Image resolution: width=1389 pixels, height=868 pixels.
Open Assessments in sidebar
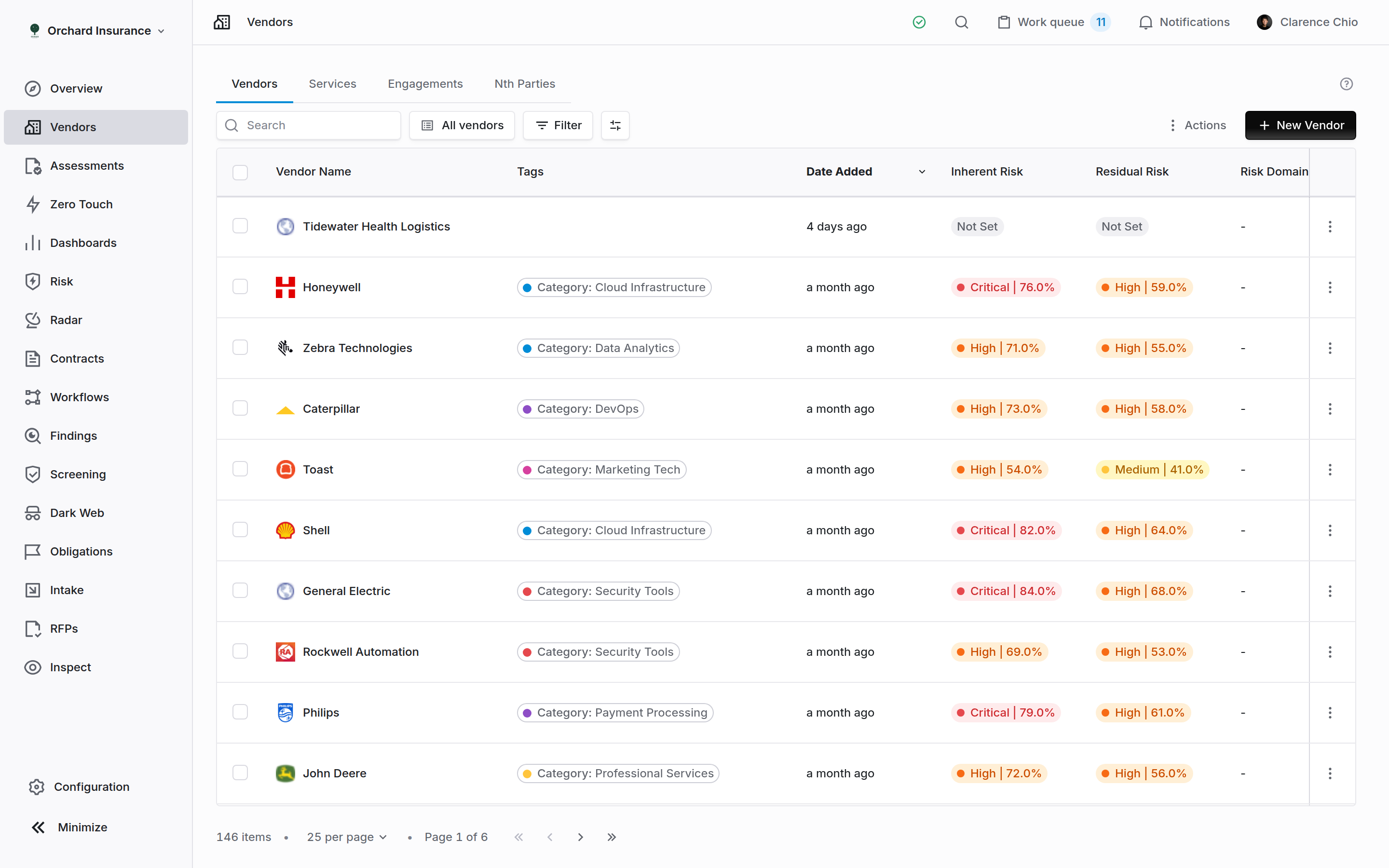pos(96,166)
